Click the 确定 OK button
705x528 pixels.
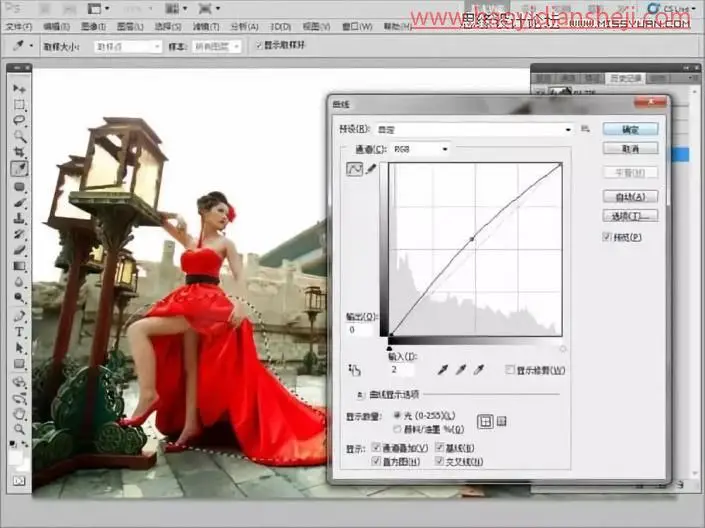(x=630, y=129)
